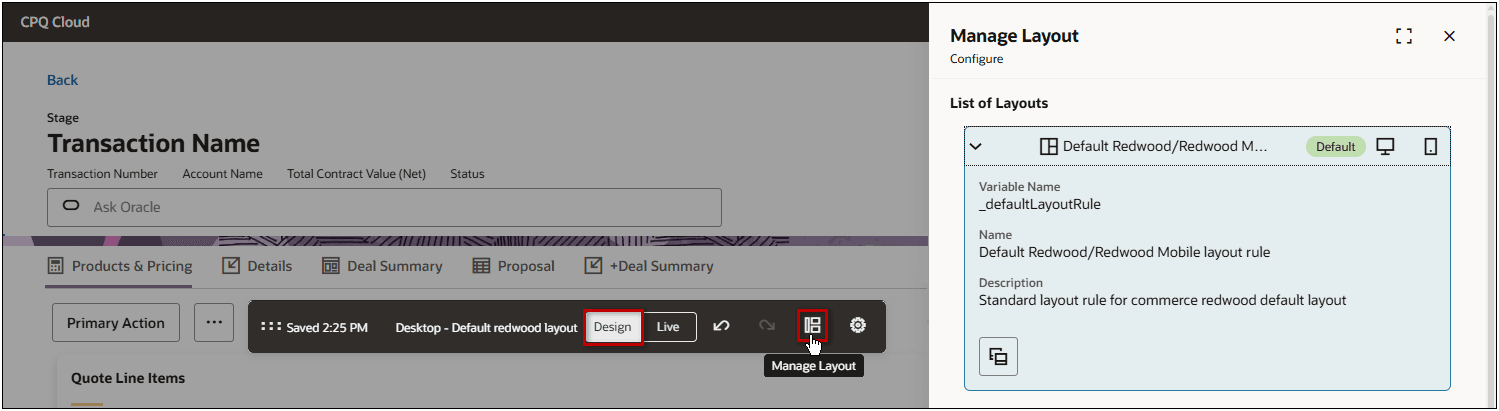Click the Ask Oracle icon
Viewport: 1499px width, 411px height.
71,207
